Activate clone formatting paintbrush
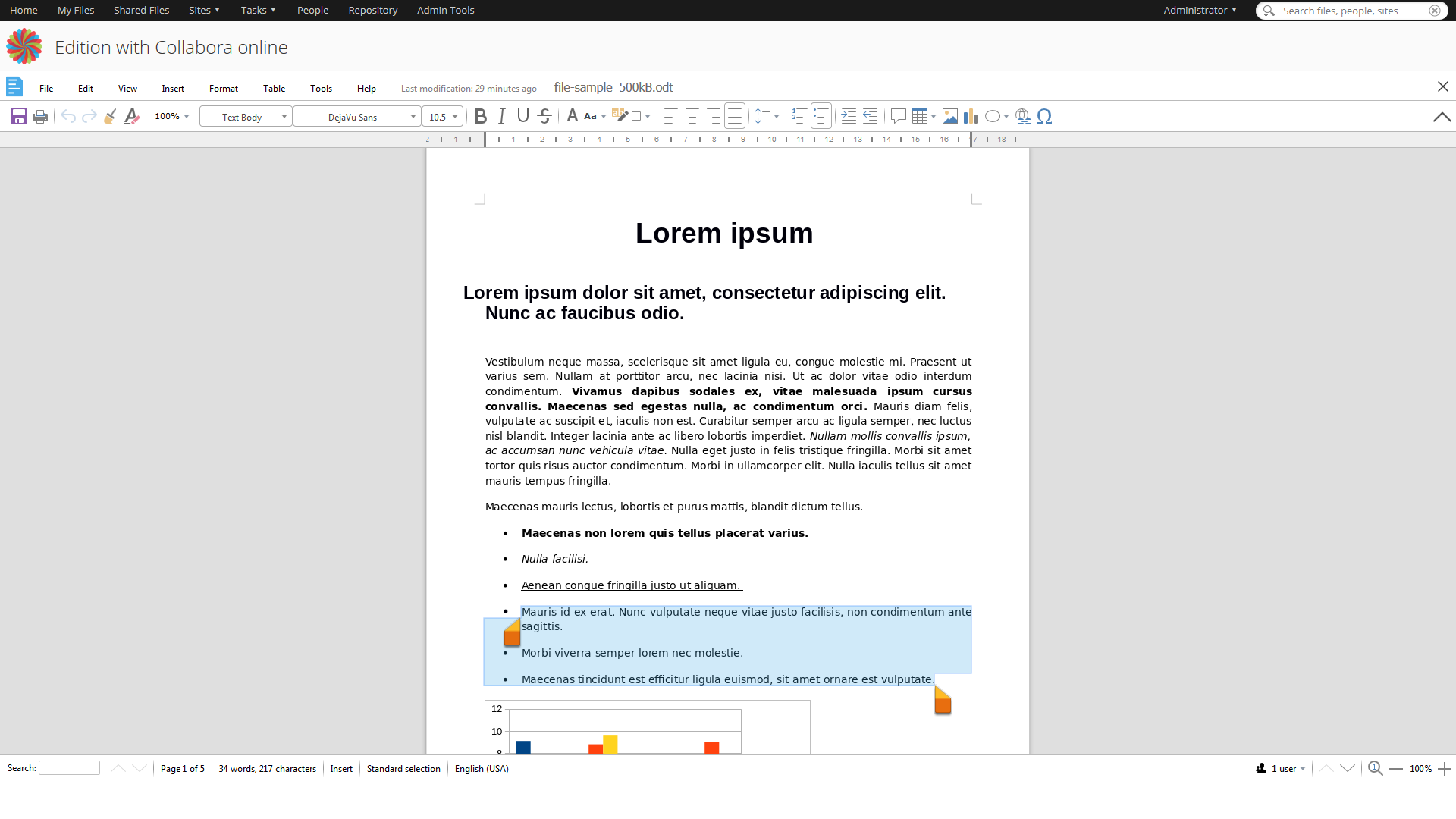The width and height of the screenshot is (1456, 819). click(x=111, y=116)
